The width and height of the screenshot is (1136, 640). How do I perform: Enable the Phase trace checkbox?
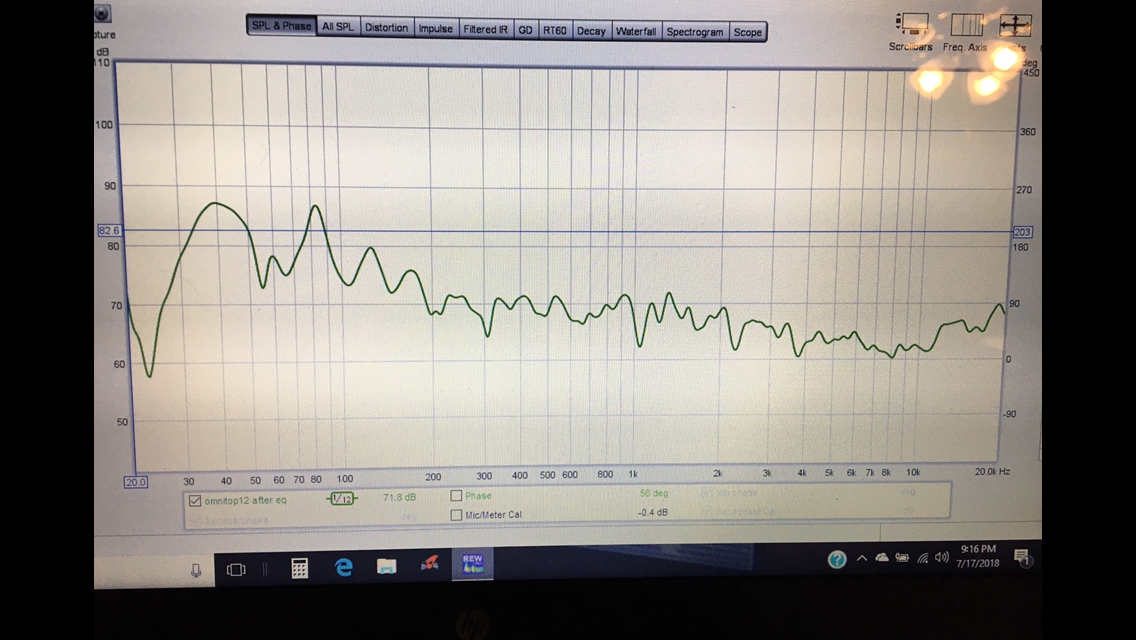pos(456,496)
